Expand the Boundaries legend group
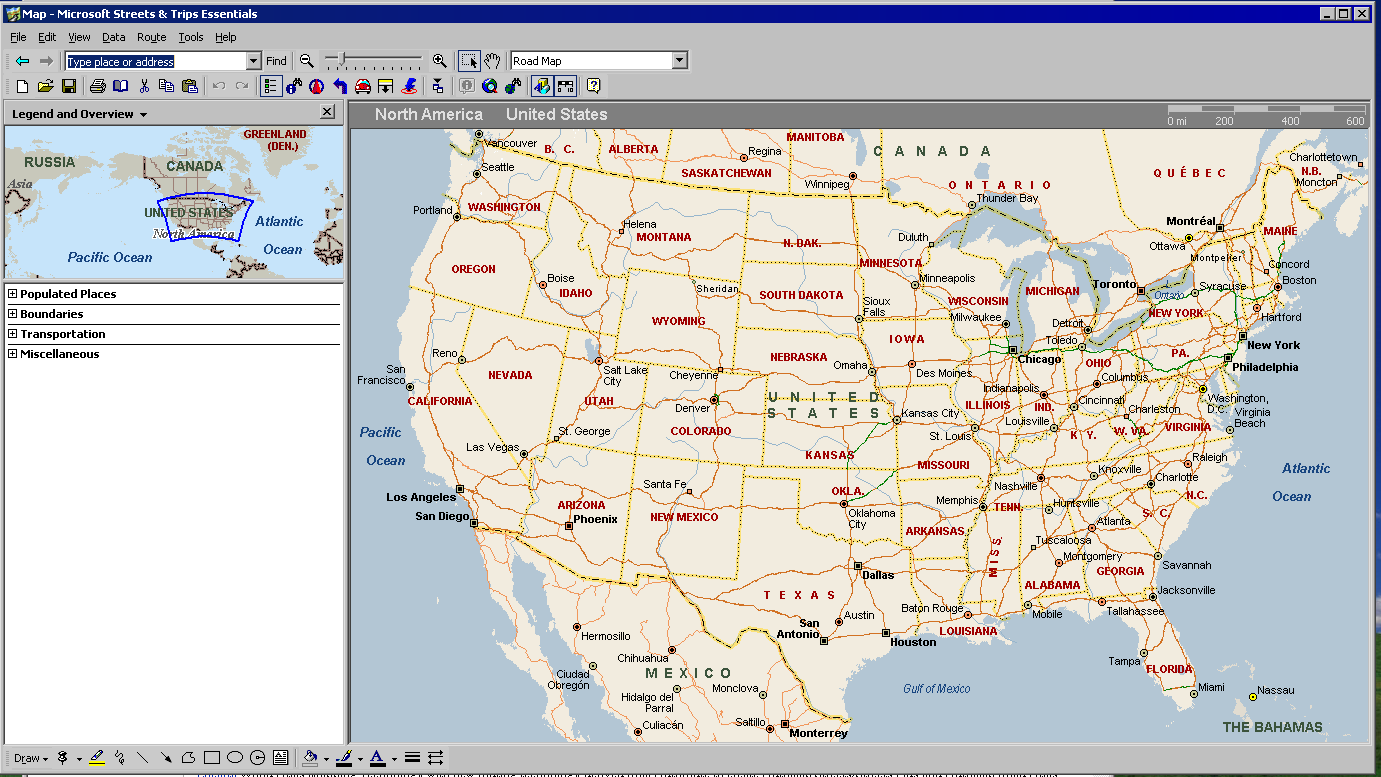Image resolution: width=1381 pixels, height=777 pixels. 13,314
